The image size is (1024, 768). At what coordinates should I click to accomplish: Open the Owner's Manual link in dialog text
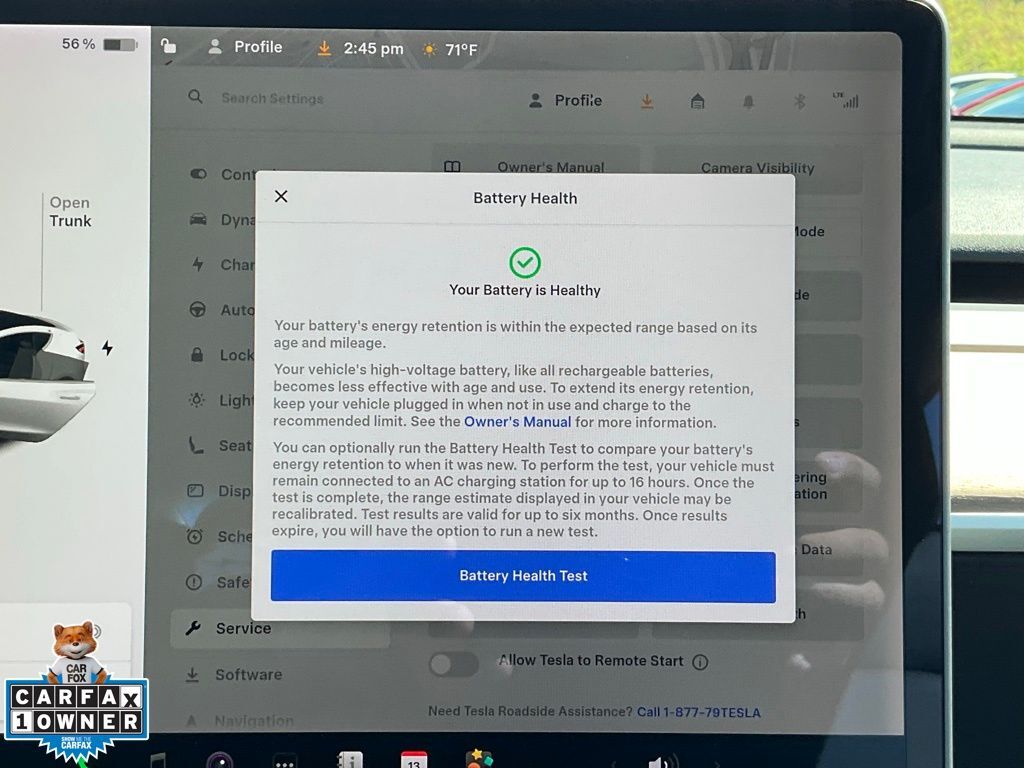coord(517,422)
